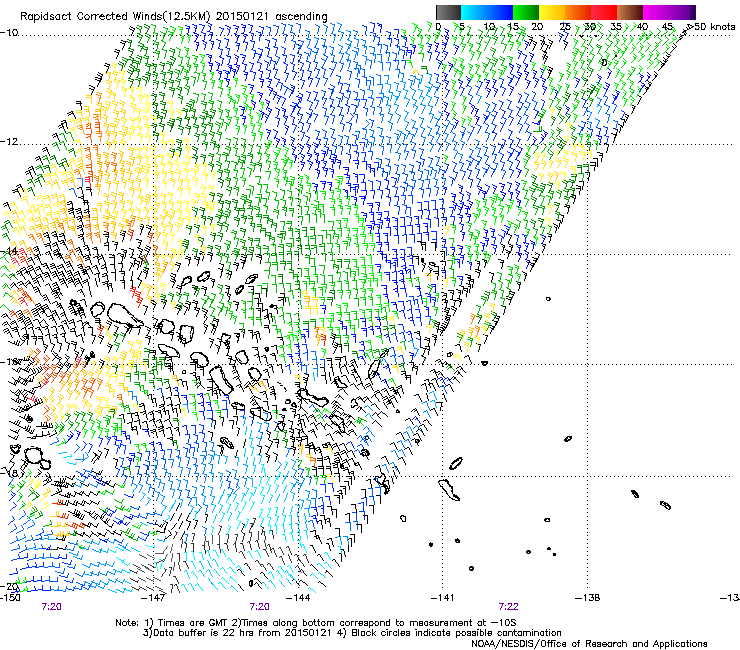
Task: Click the '-20' latitude label
Action: click(x=9, y=586)
